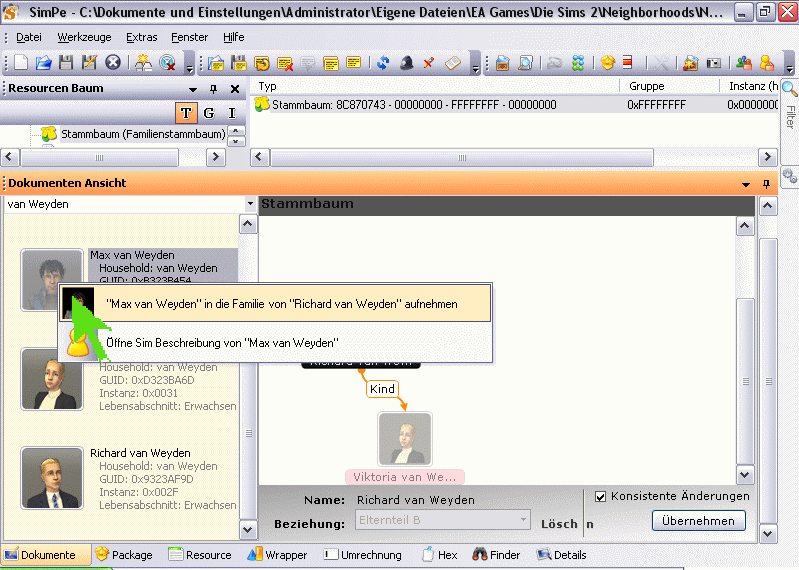799x570 pixels.
Task: Choose add Max van Weyden to Richard's family
Action: [281, 304]
